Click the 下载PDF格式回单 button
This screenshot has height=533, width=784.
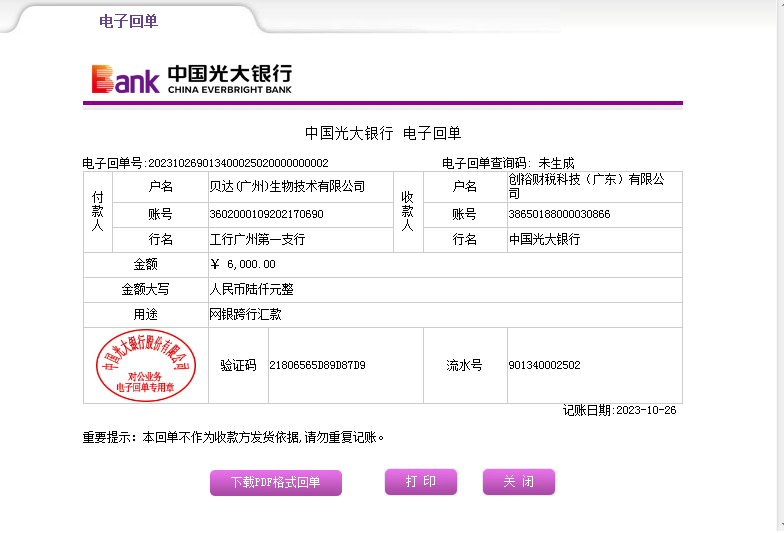[x=276, y=482]
